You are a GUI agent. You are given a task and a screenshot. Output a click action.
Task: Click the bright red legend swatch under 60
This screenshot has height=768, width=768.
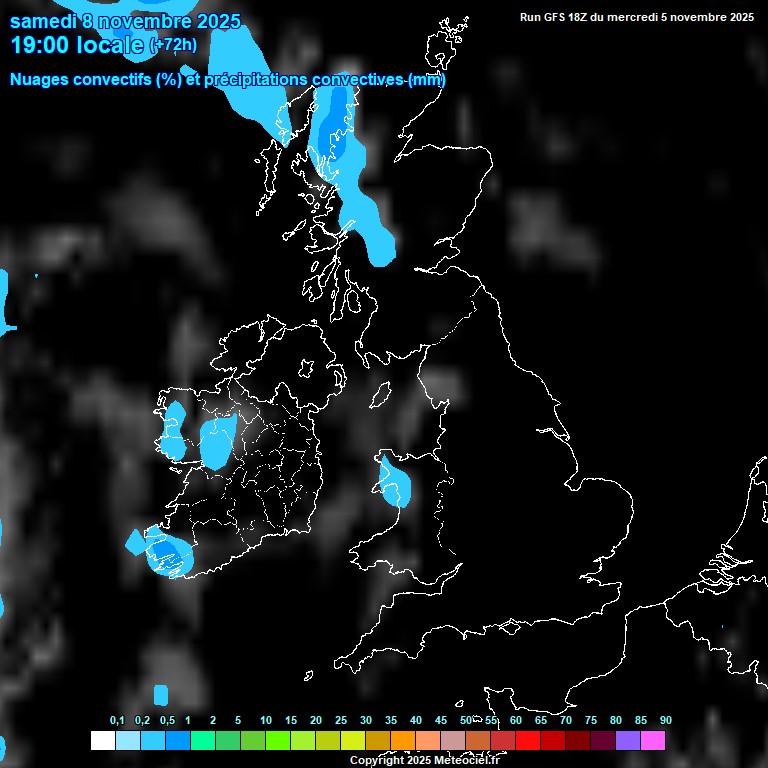tap(528, 741)
